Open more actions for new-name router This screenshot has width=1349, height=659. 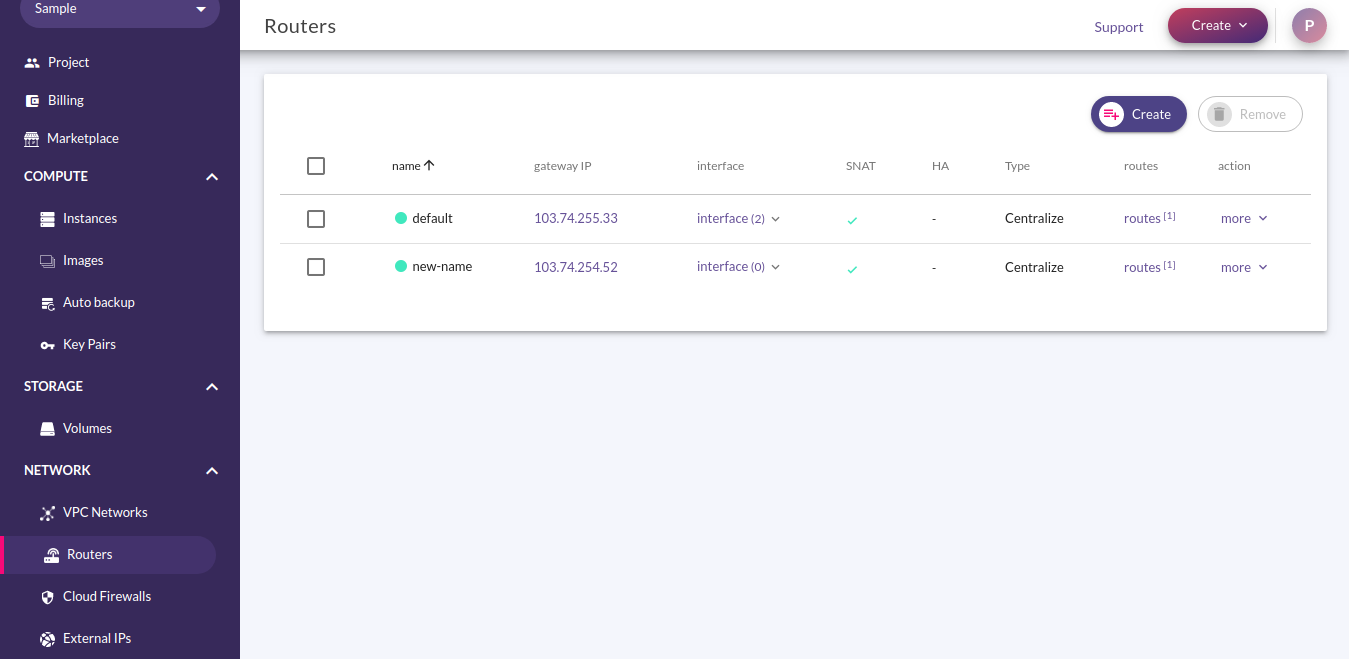tap(1244, 267)
